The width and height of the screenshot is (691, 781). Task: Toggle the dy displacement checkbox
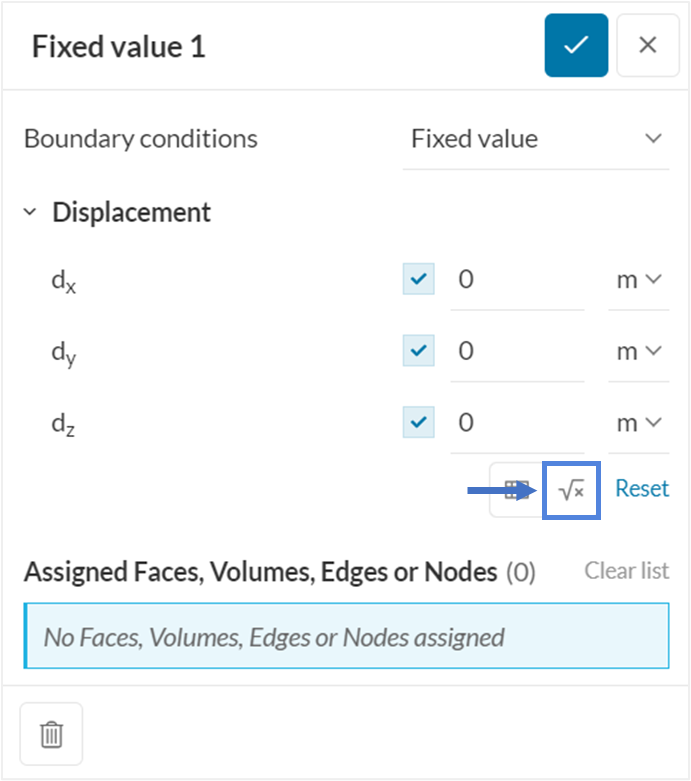click(419, 351)
